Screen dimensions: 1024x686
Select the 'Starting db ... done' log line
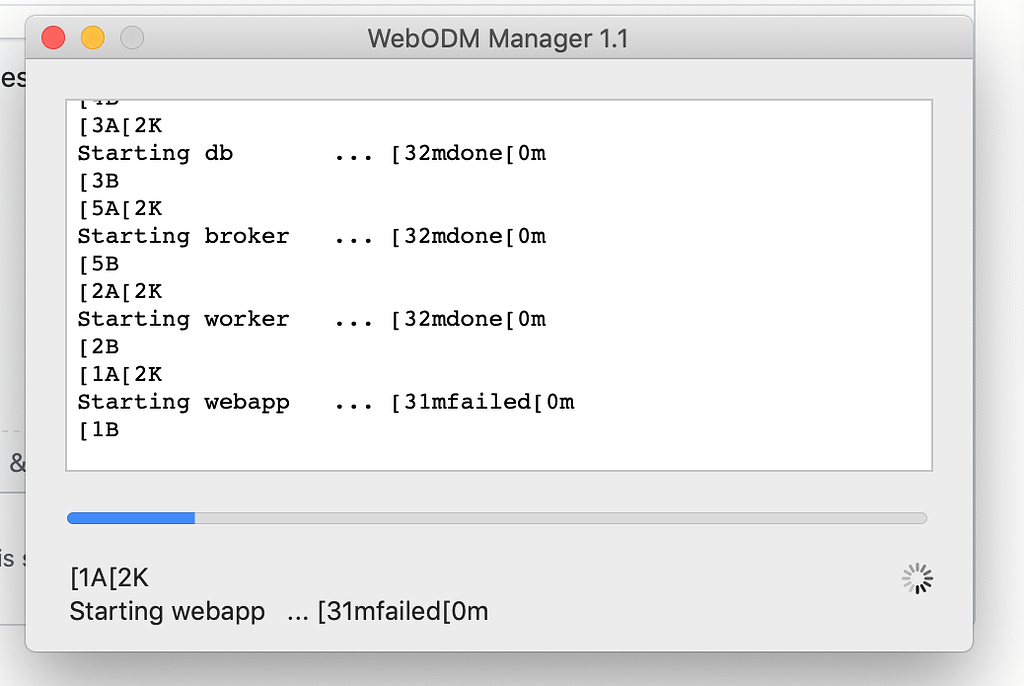point(311,153)
